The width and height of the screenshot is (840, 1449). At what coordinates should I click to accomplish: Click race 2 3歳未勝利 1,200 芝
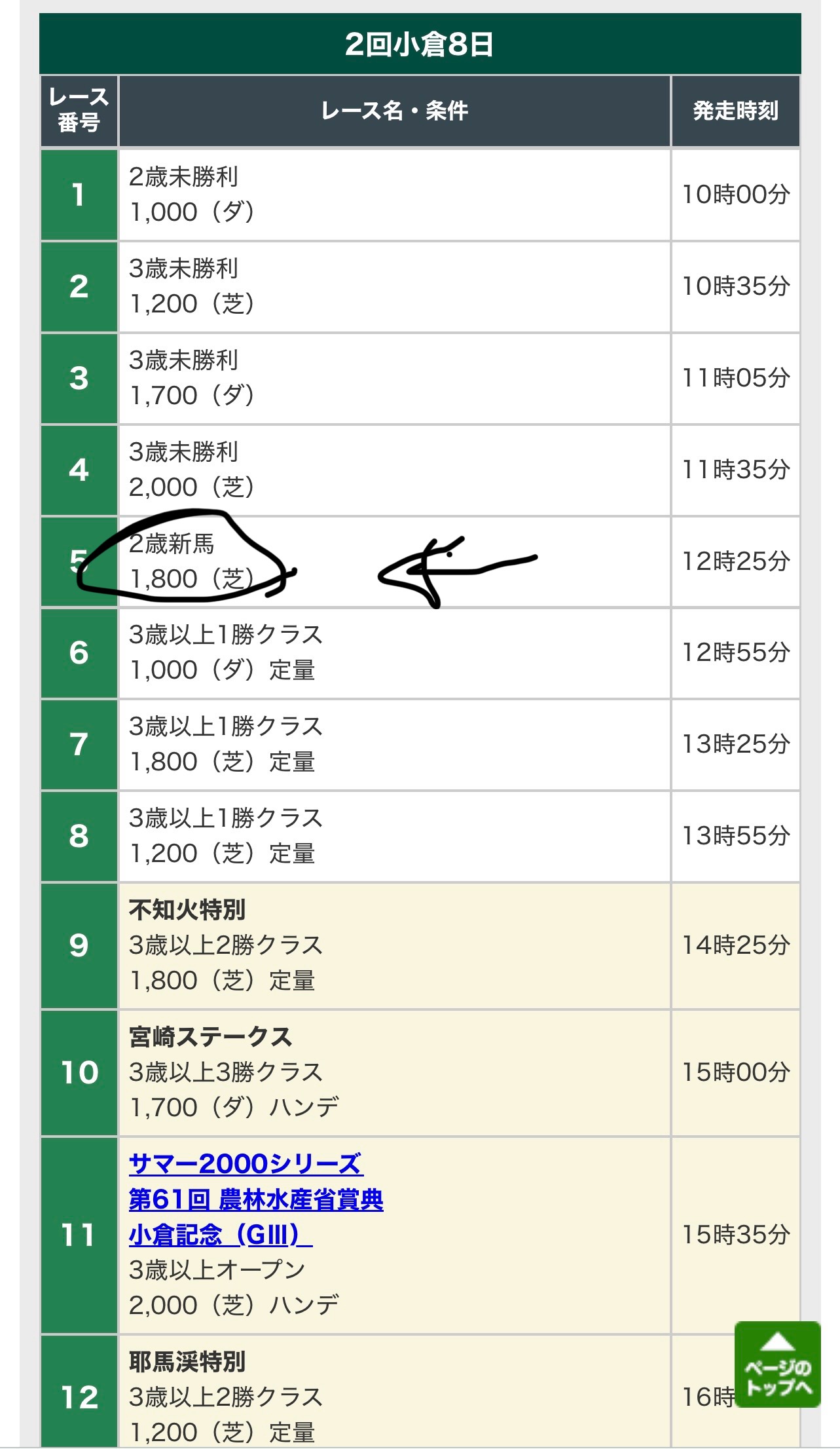tap(395, 286)
